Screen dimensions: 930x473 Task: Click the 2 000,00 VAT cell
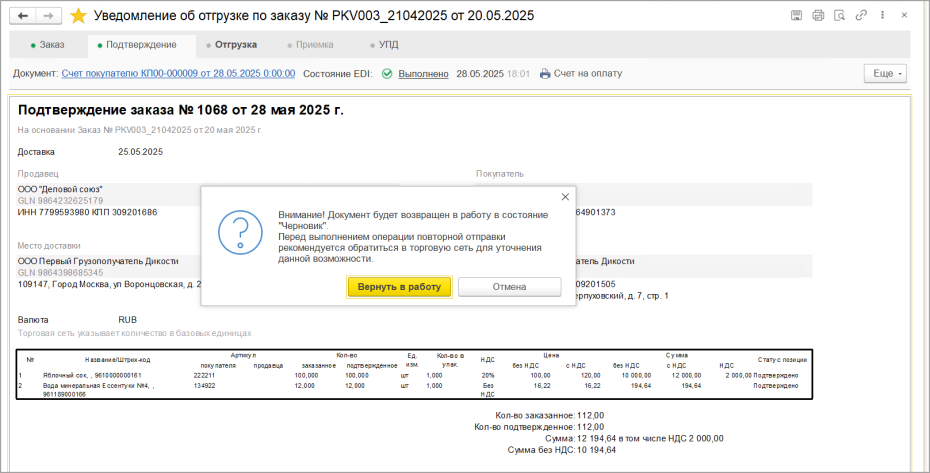(x=738, y=376)
